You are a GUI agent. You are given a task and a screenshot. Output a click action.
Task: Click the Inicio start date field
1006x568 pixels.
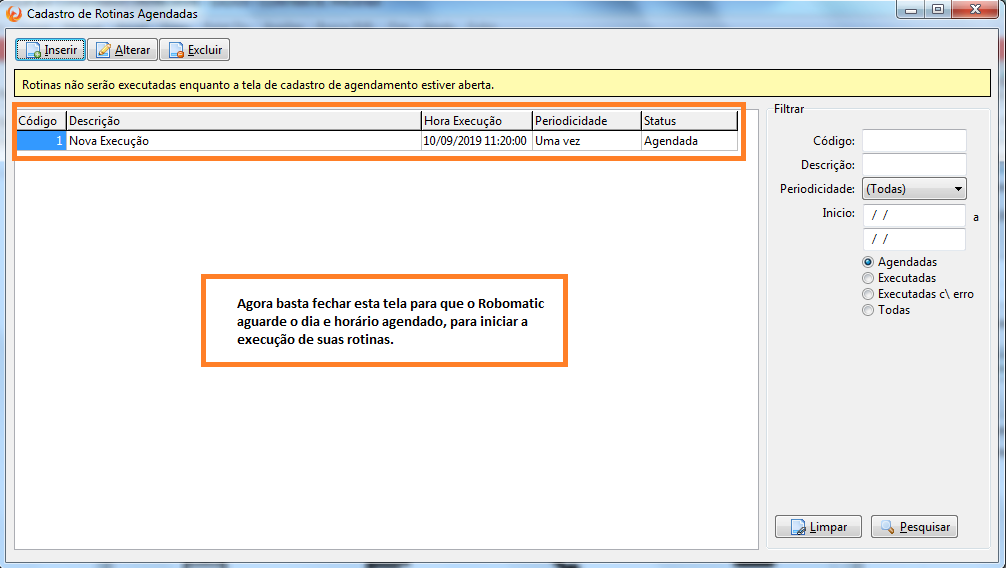(x=914, y=215)
